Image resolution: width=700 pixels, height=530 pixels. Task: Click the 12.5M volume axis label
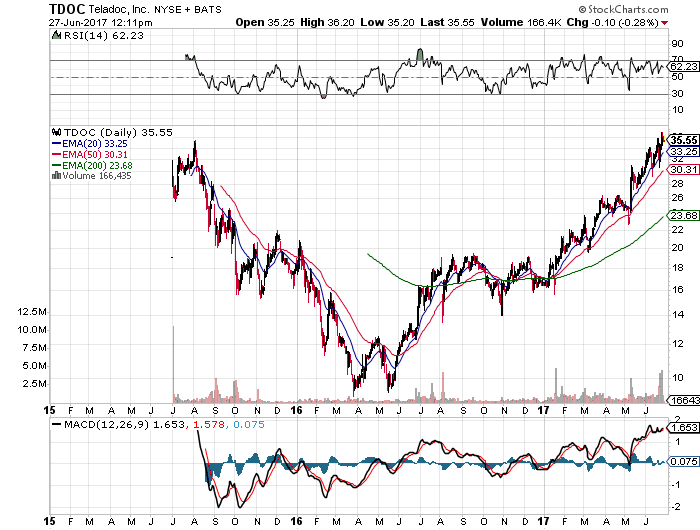click(x=32, y=312)
